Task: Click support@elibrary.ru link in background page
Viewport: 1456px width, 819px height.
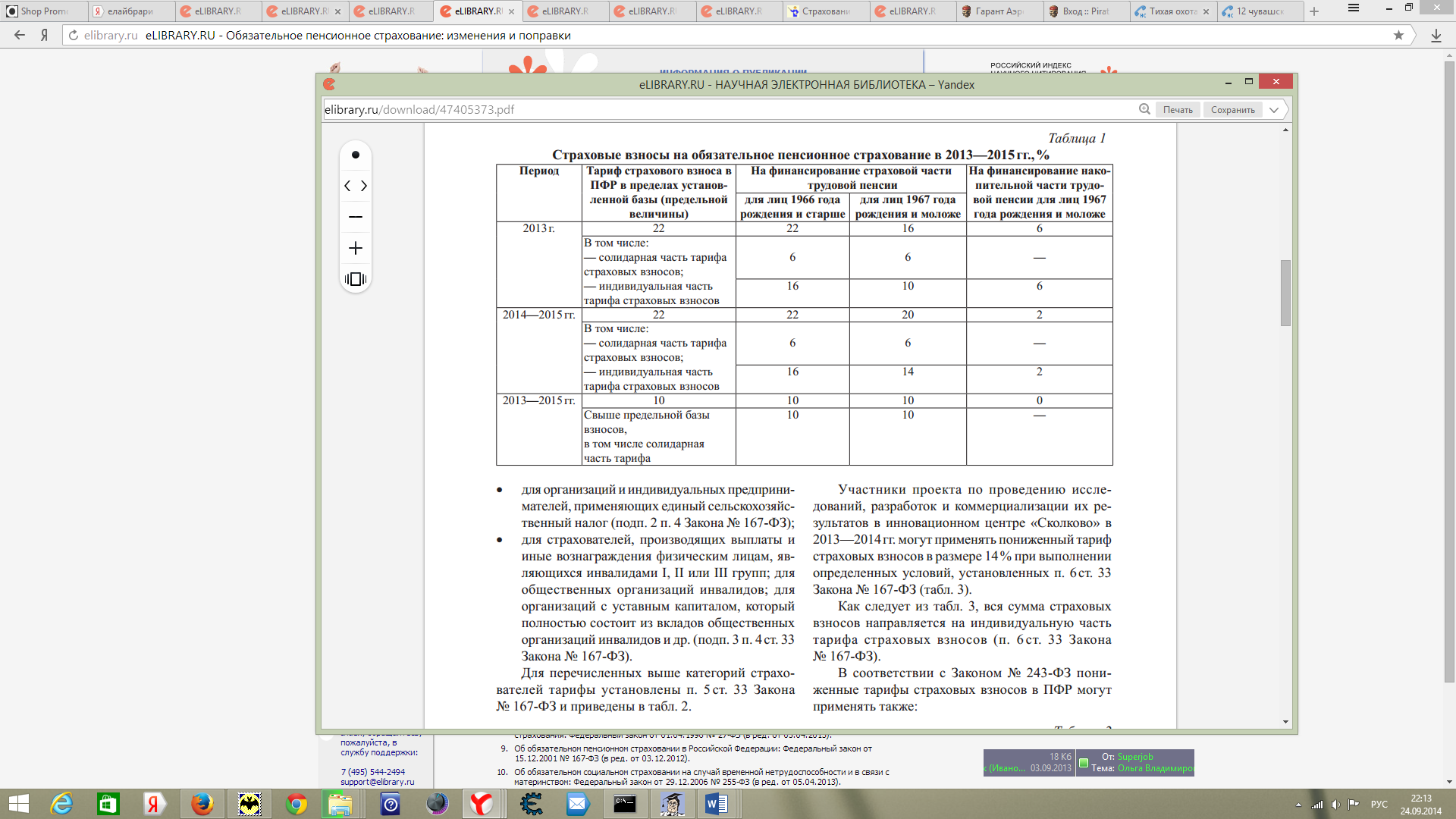Action: click(378, 782)
